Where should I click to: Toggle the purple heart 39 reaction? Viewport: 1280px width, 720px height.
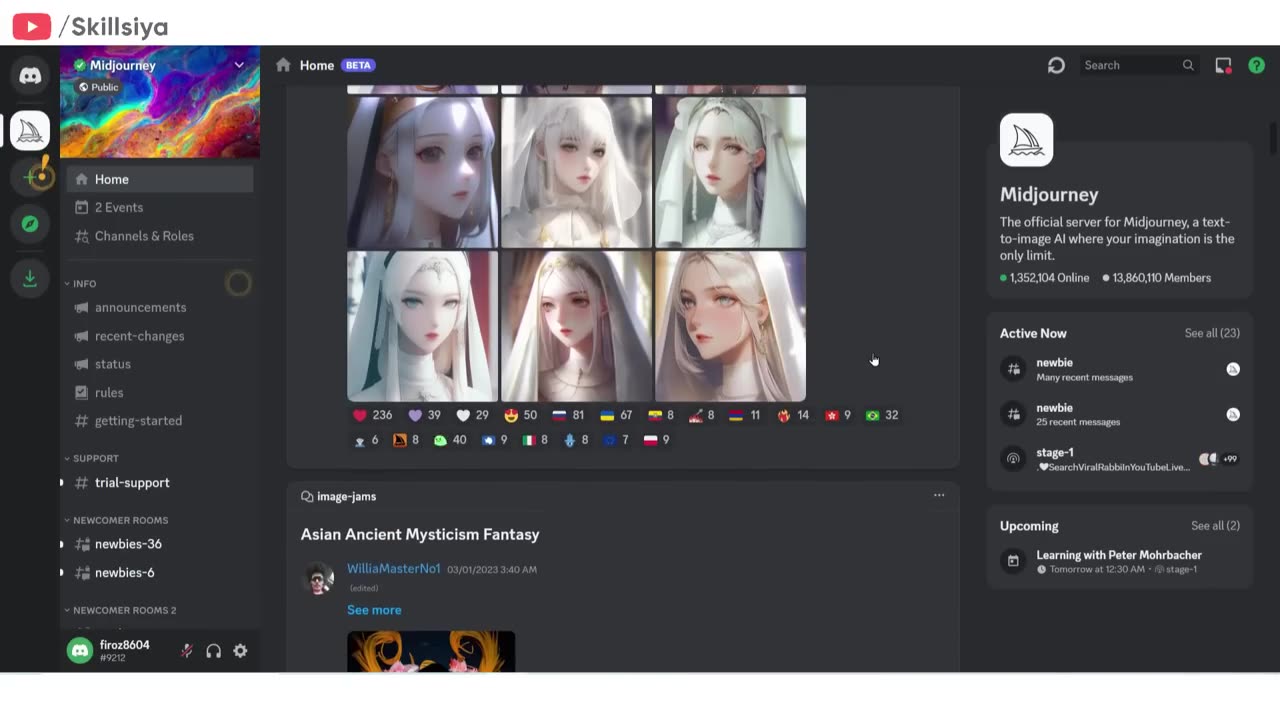click(425, 415)
